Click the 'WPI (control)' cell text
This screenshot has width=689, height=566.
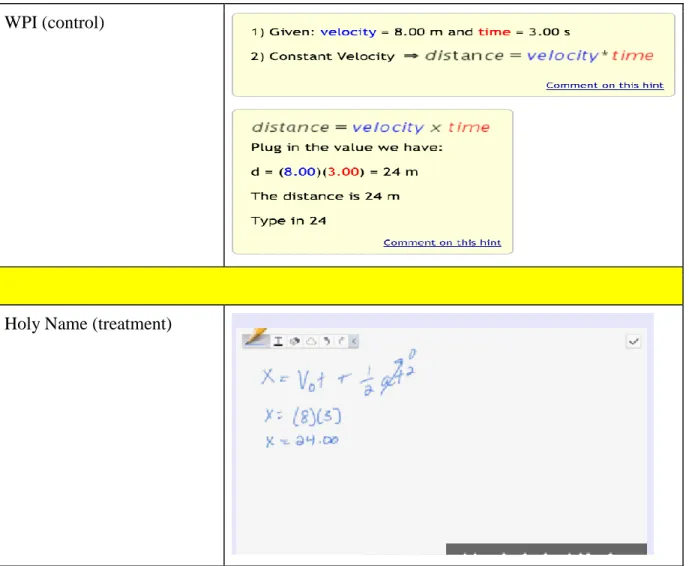(x=54, y=22)
